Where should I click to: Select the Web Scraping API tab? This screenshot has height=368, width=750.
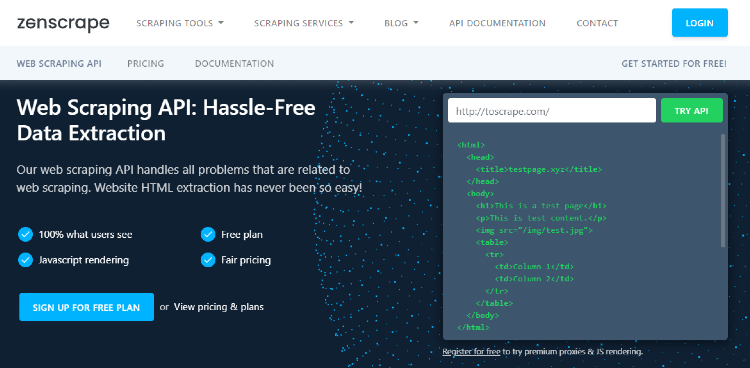59,63
